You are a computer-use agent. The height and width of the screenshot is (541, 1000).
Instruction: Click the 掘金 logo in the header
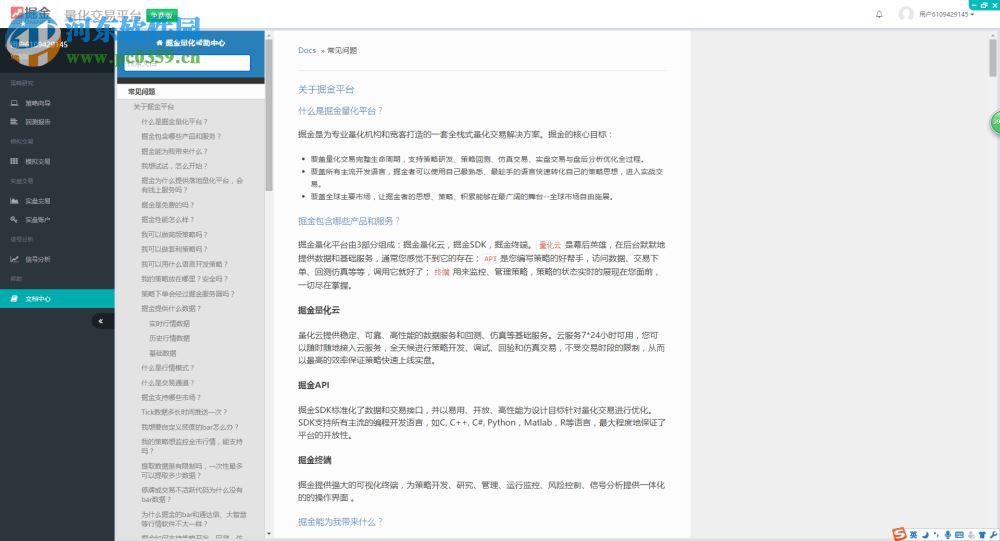pos(31,14)
